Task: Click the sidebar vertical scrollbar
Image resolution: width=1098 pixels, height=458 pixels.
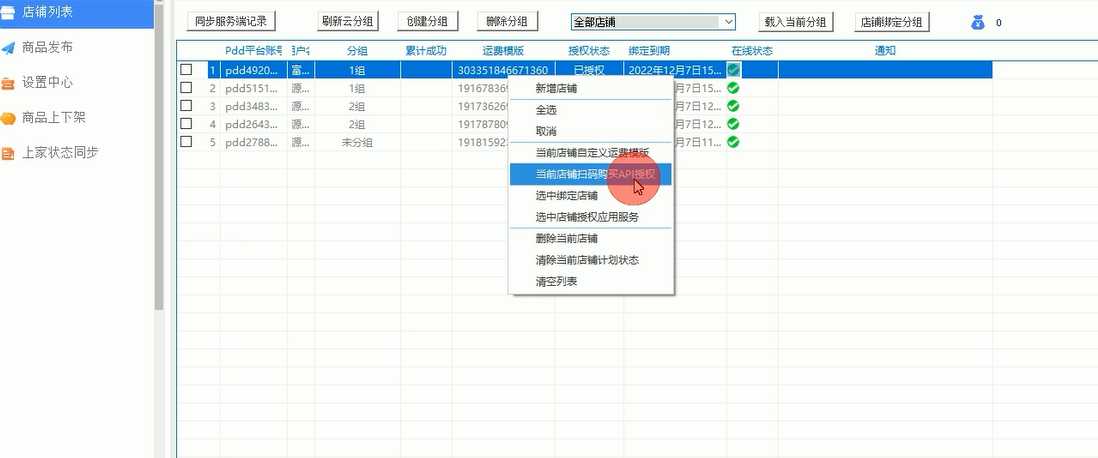Action: tap(159, 150)
